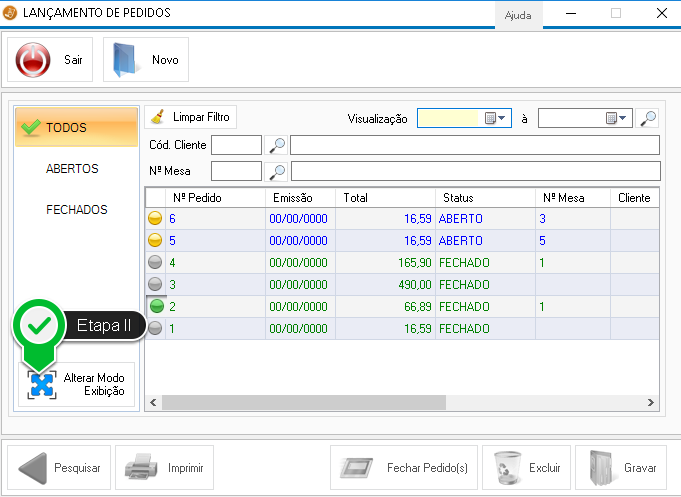Click the total 165,90 cell
The height and width of the screenshot is (497, 681).
click(x=385, y=262)
